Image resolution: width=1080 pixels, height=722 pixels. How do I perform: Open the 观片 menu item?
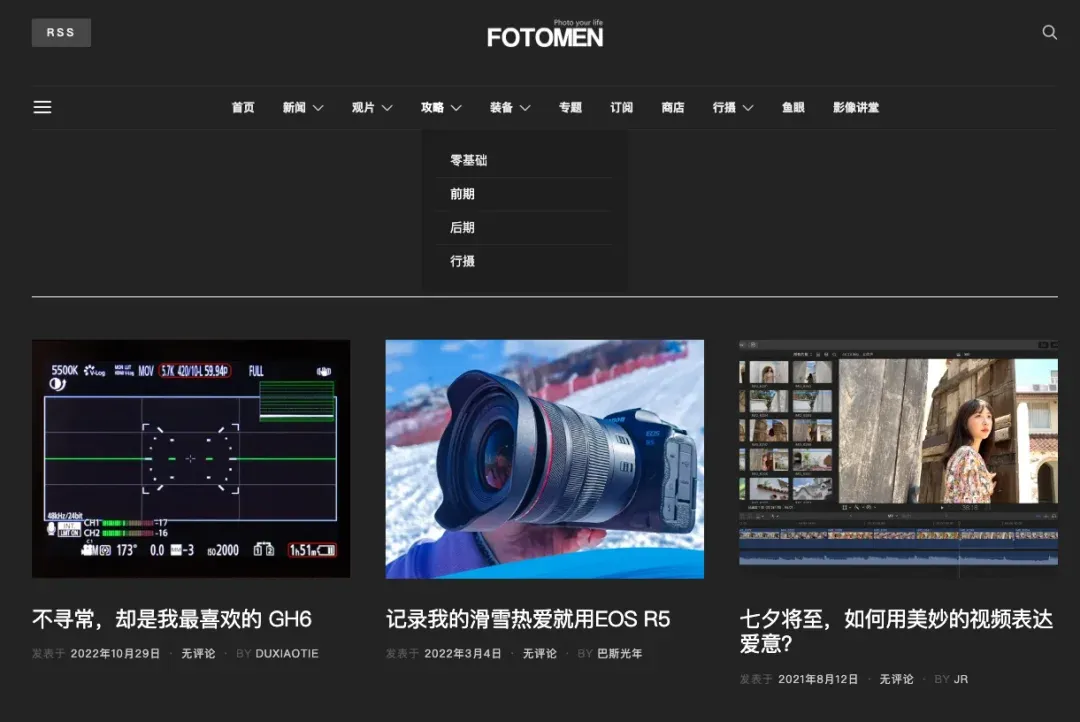363,107
